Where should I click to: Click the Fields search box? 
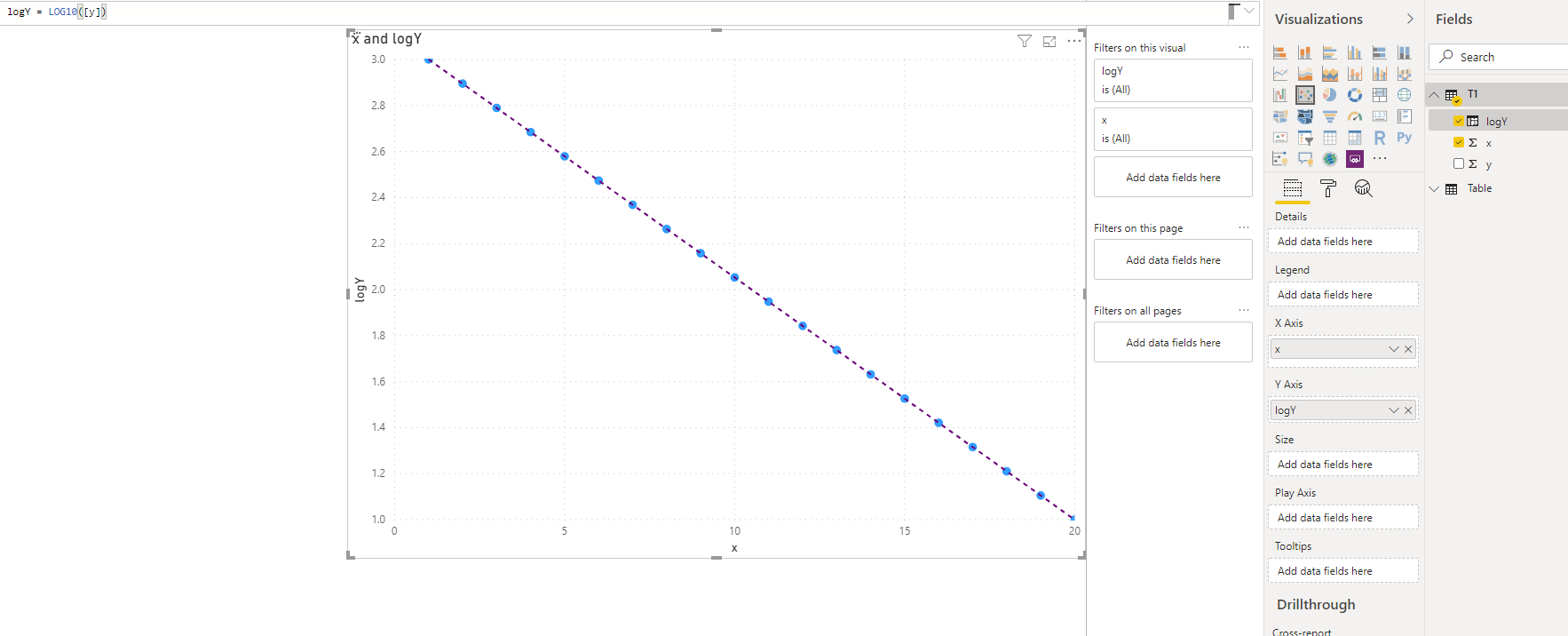pyautogui.click(x=1499, y=57)
